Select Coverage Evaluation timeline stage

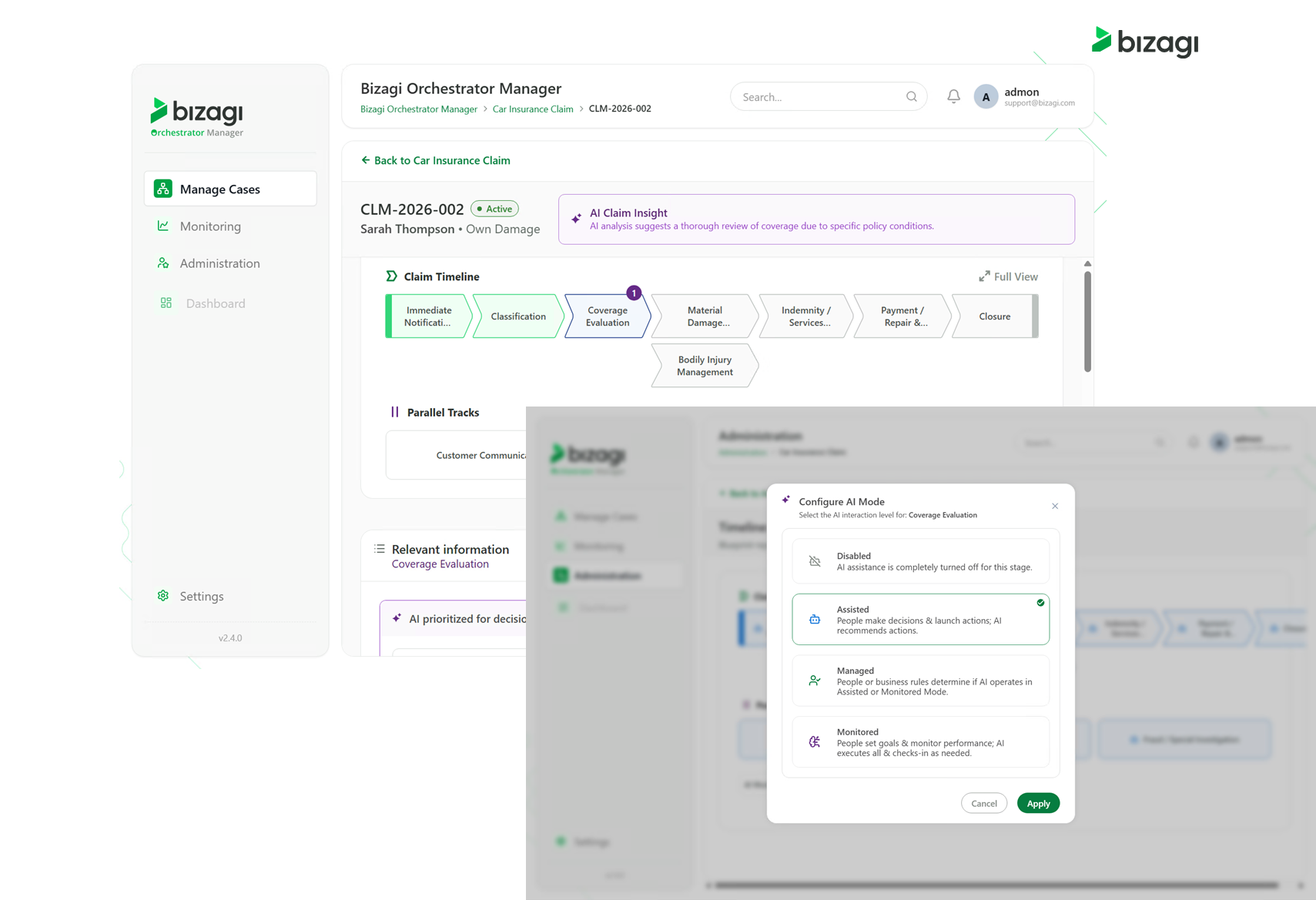(608, 316)
